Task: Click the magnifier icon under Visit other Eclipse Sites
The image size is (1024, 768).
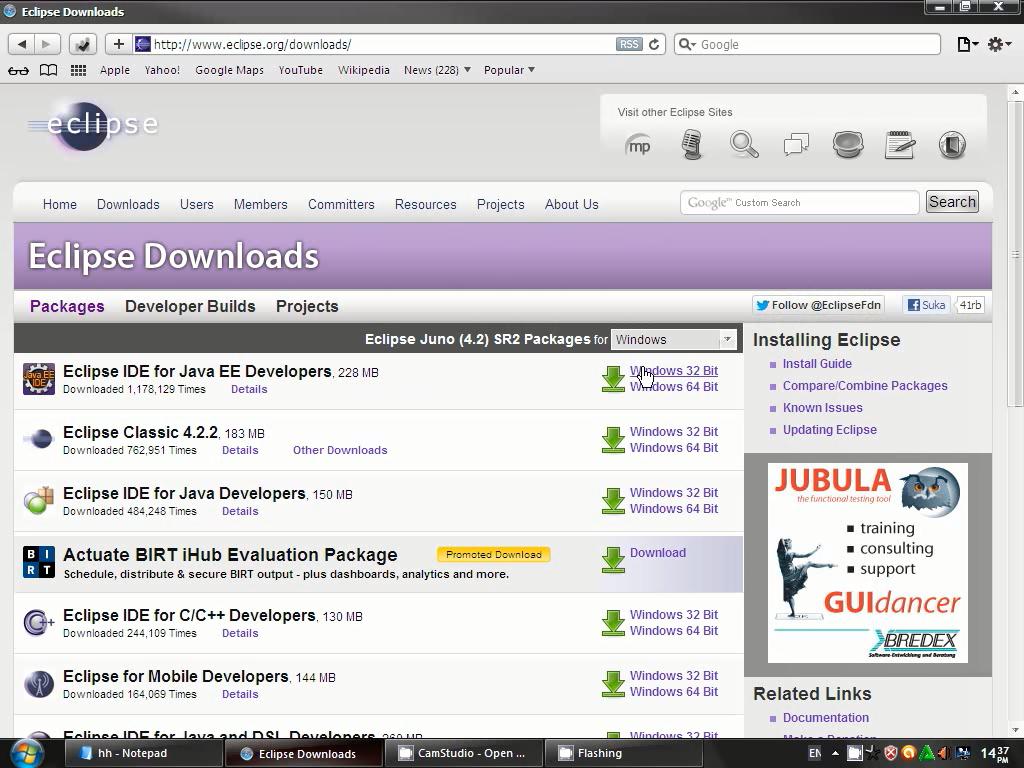Action: (744, 144)
